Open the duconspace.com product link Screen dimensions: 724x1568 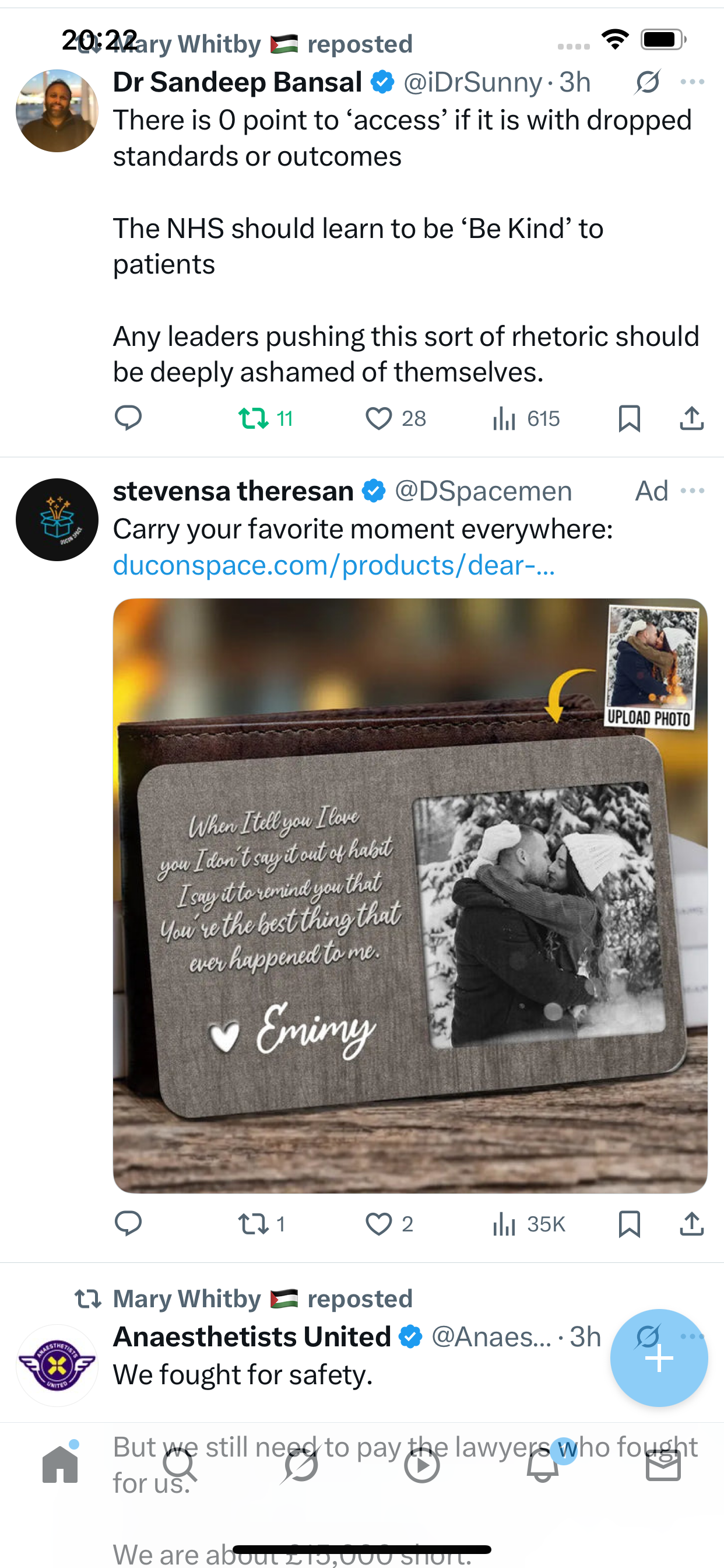333,565
